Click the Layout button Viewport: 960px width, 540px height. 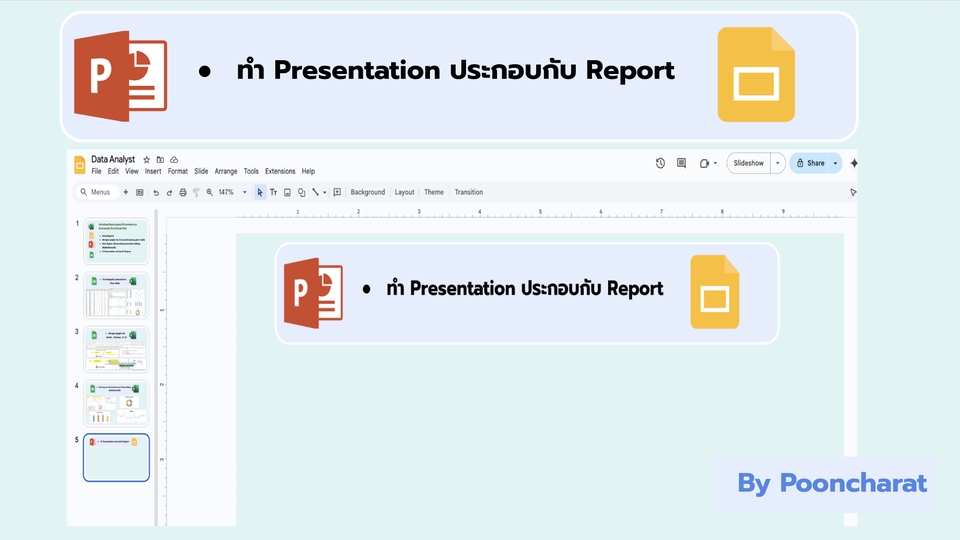404,192
